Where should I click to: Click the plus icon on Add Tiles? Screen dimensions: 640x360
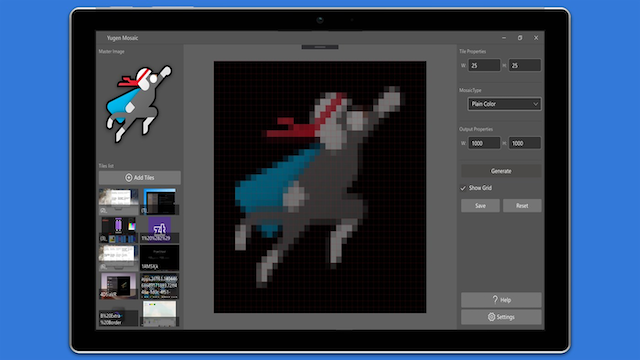pos(129,178)
